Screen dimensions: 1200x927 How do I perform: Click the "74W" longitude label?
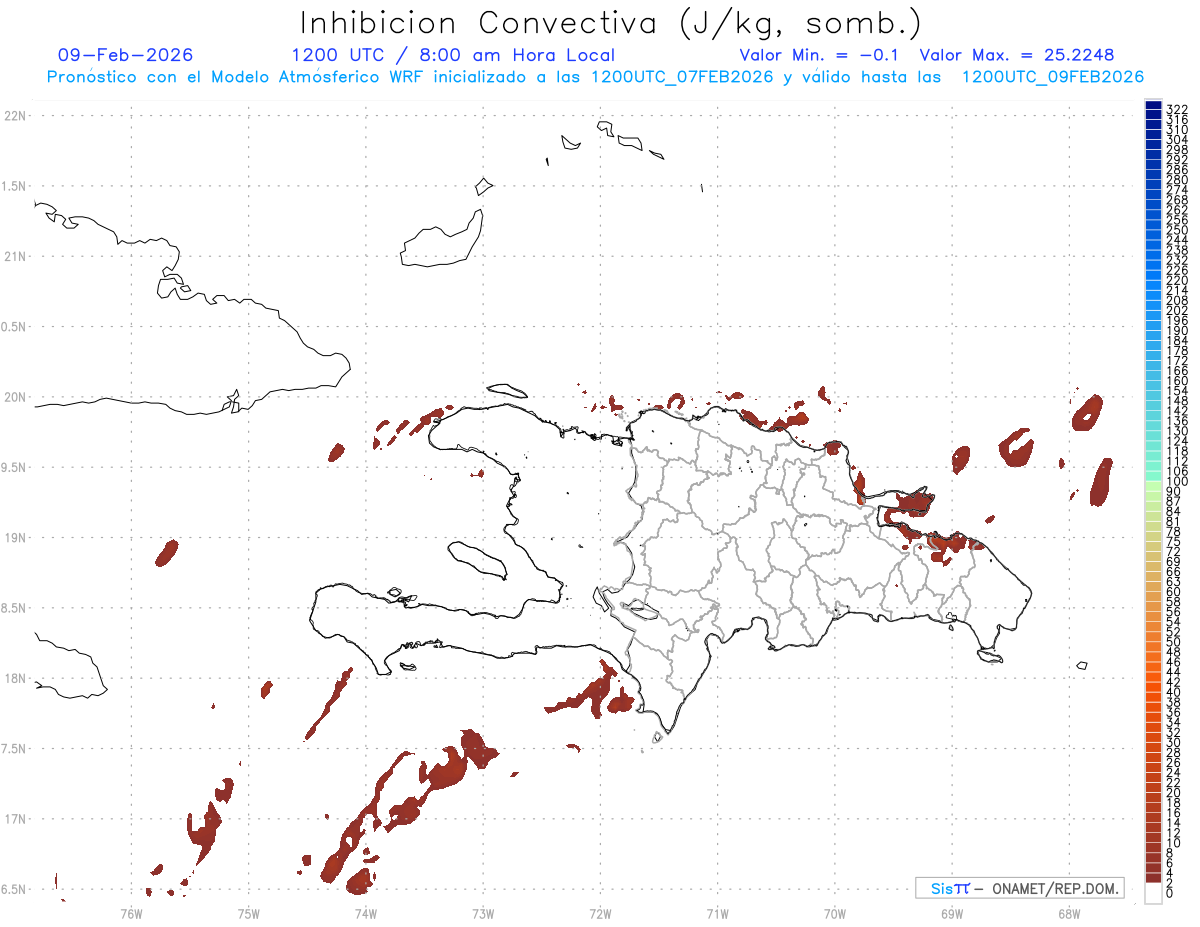(365, 913)
